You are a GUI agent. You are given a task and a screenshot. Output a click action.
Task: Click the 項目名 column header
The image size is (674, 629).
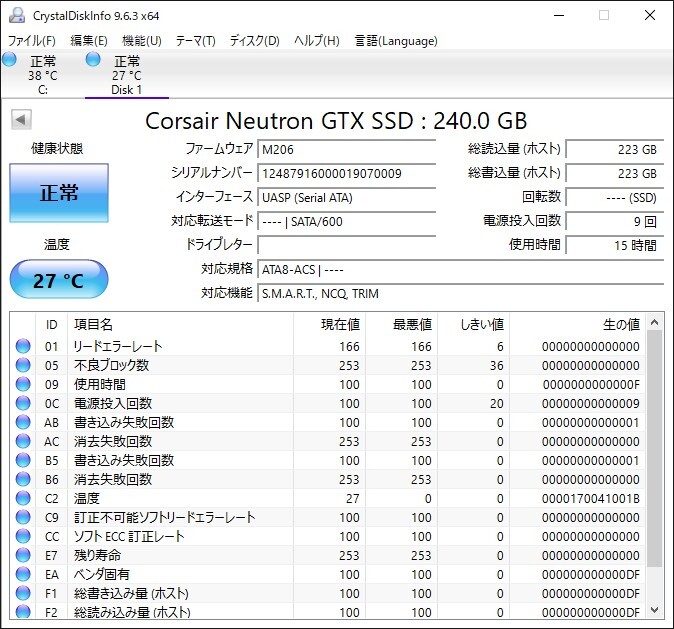click(x=181, y=324)
